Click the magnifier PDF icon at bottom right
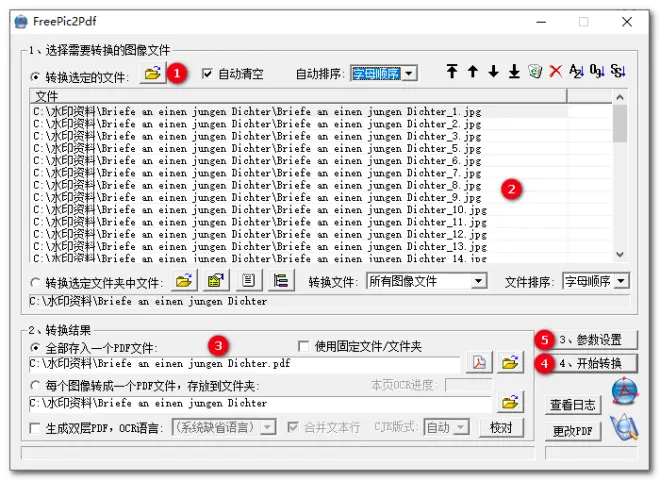The width and height of the screenshot is (660, 481). [x=625, y=428]
